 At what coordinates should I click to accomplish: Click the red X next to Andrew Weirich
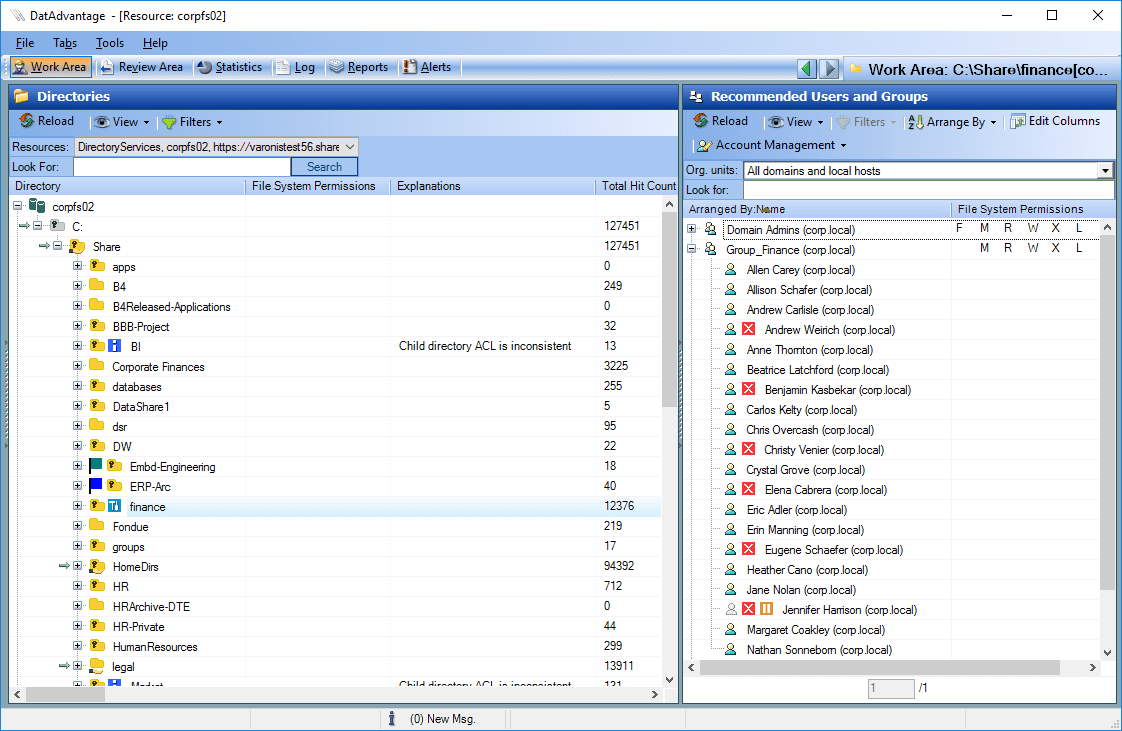[748, 330]
